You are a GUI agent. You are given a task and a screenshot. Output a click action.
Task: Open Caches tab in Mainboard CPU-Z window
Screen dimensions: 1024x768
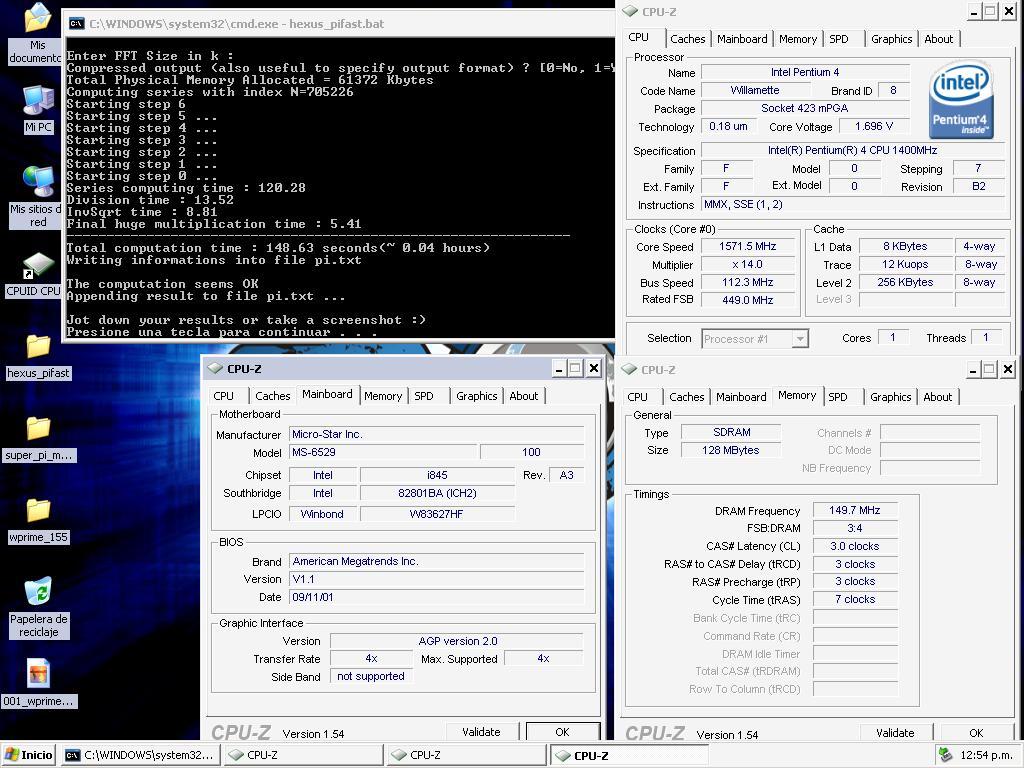point(272,396)
